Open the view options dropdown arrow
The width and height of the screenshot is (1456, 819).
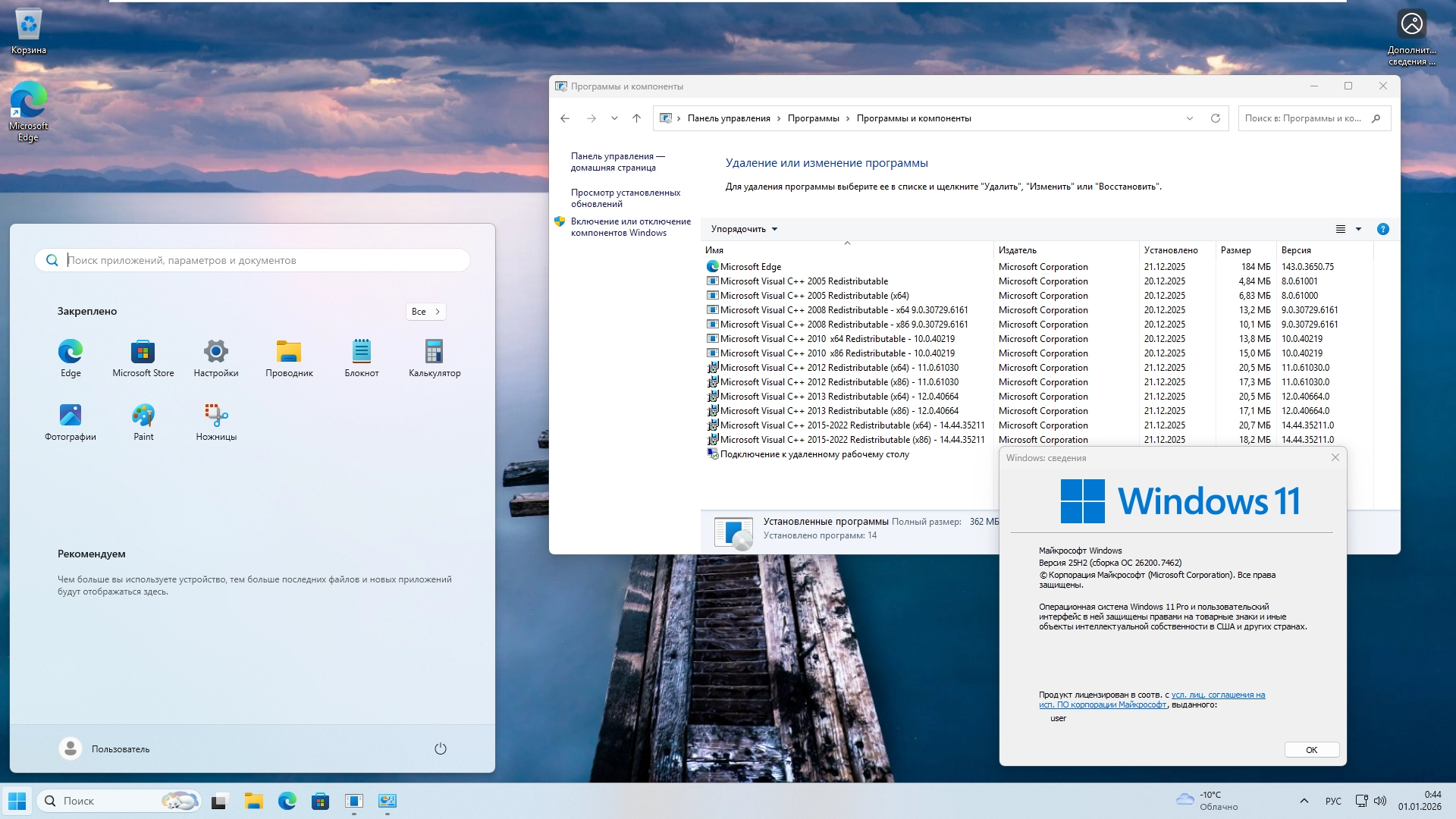[x=1358, y=229]
